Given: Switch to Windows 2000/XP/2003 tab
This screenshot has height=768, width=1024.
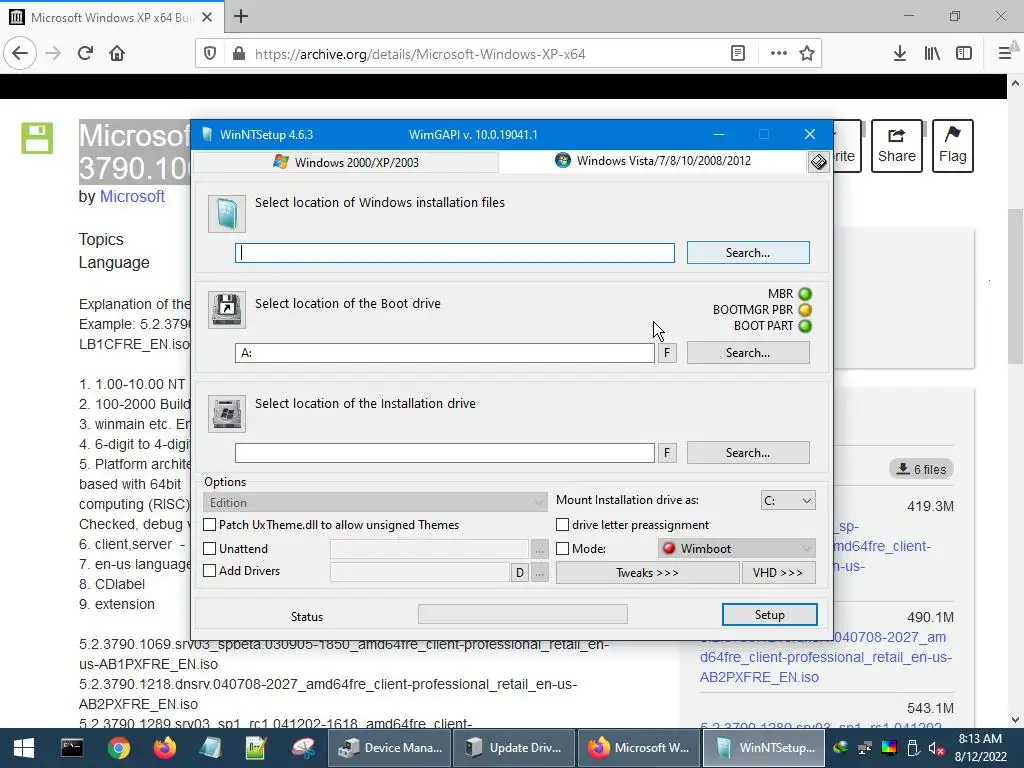Looking at the screenshot, I should [x=346, y=162].
